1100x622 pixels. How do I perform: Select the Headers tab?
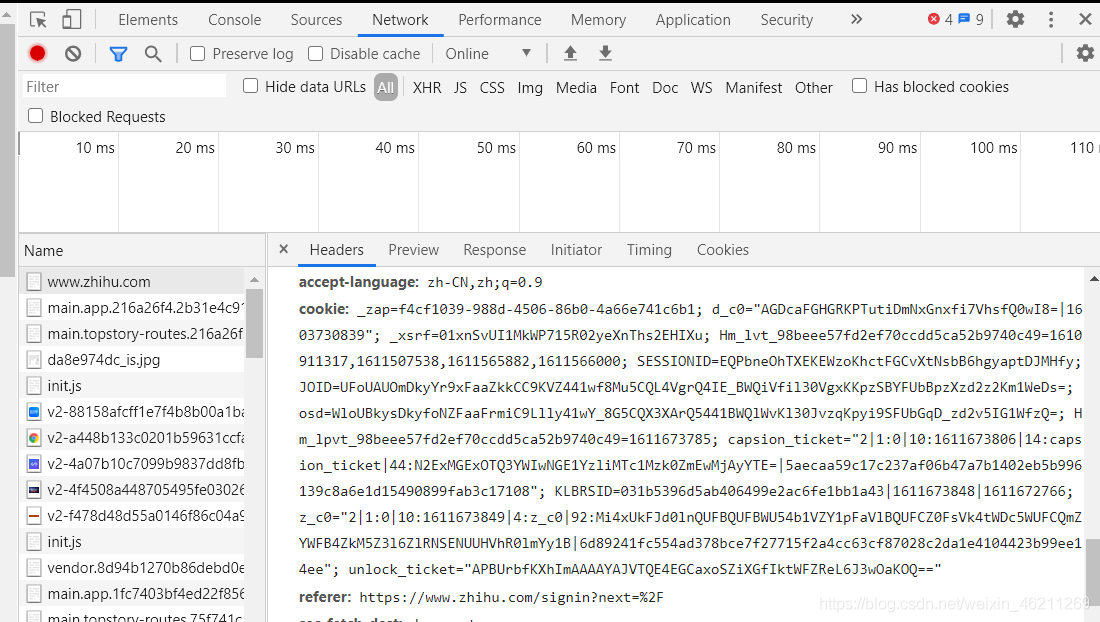pyautogui.click(x=337, y=250)
